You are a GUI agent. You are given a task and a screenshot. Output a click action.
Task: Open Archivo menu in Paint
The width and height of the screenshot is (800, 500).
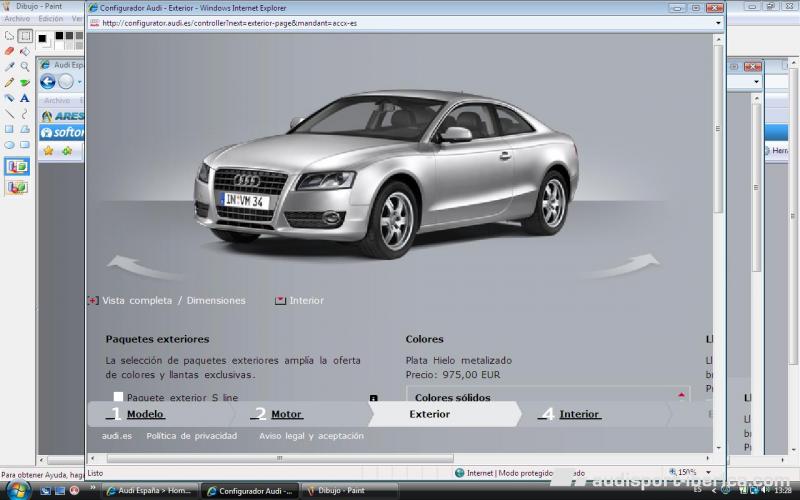pos(17,18)
